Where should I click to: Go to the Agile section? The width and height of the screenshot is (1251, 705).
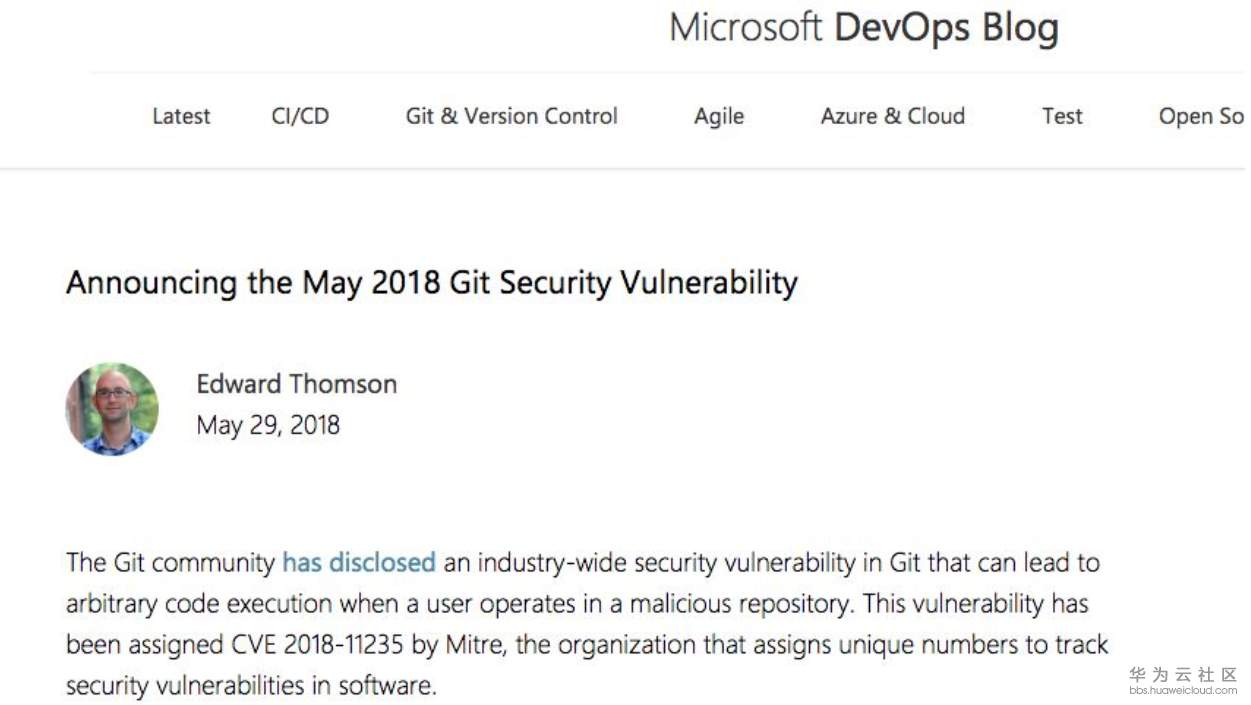(719, 116)
